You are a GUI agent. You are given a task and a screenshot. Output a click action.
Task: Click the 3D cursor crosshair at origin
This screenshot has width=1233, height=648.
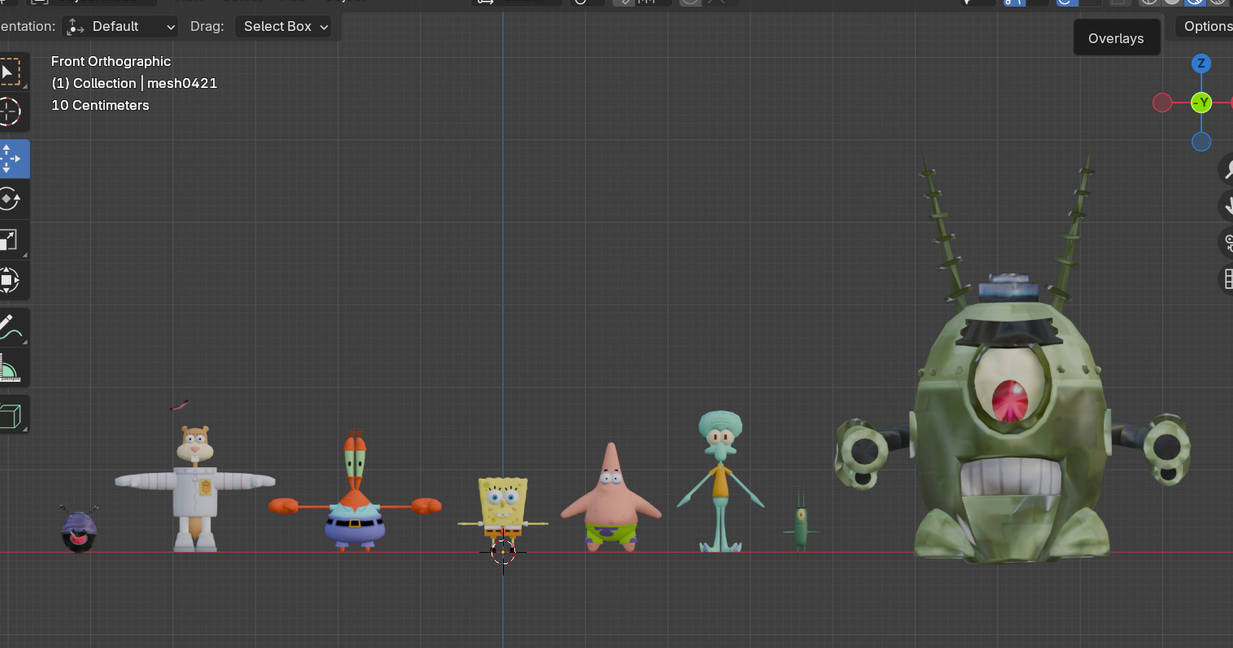coord(503,551)
